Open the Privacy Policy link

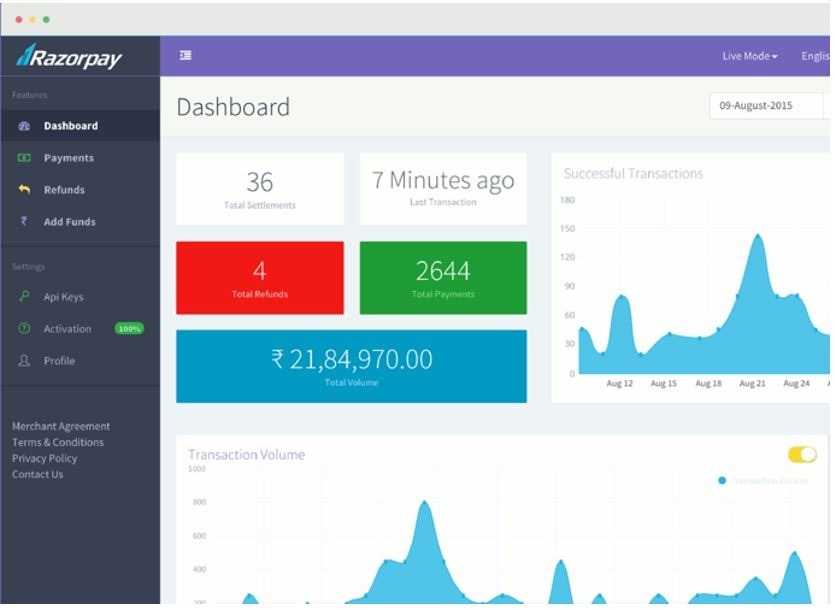[44, 458]
